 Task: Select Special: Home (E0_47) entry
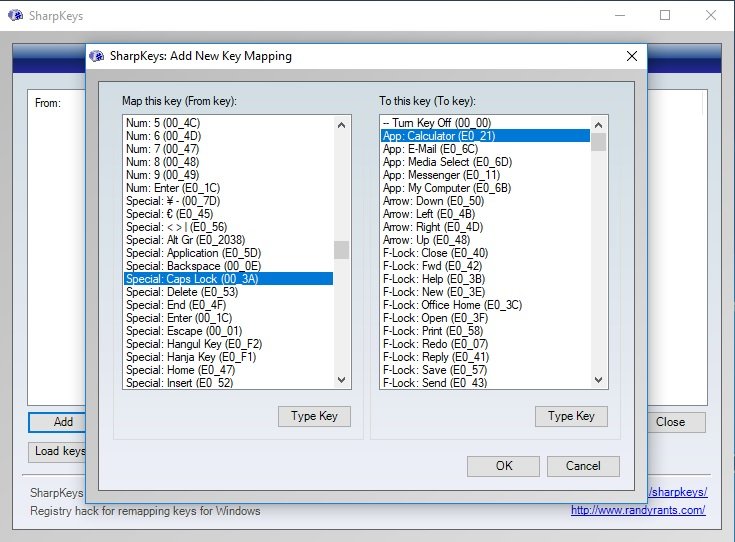(228, 370)
